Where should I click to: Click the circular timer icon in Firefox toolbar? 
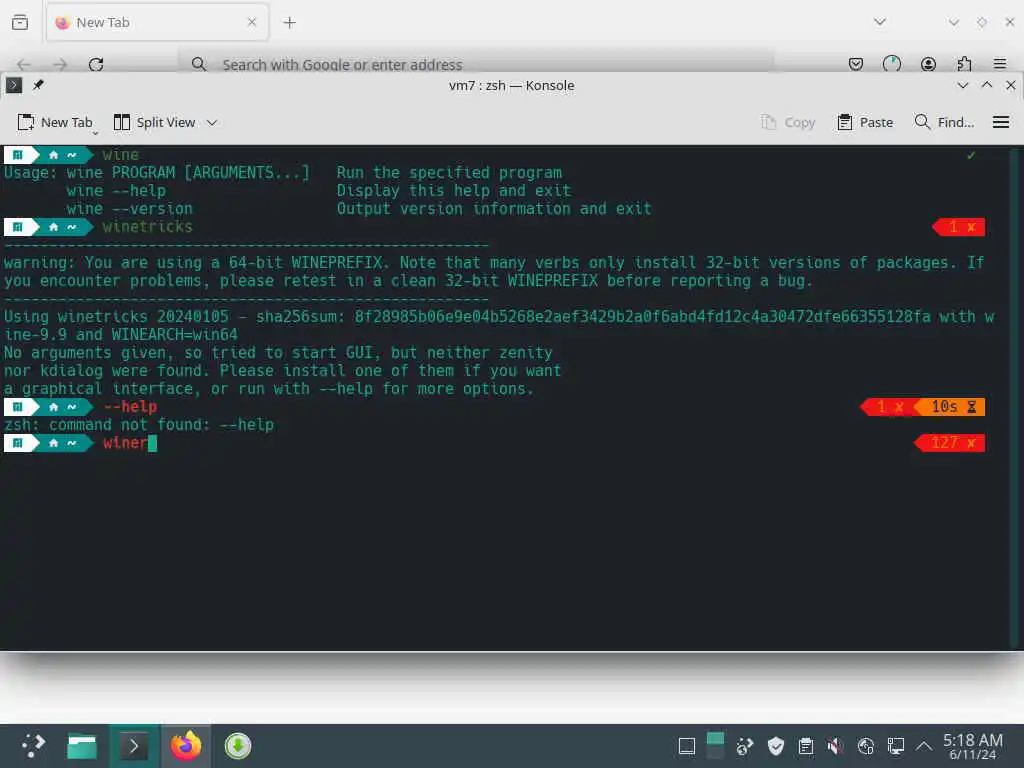pyautogui.click(x=891, y=63)
